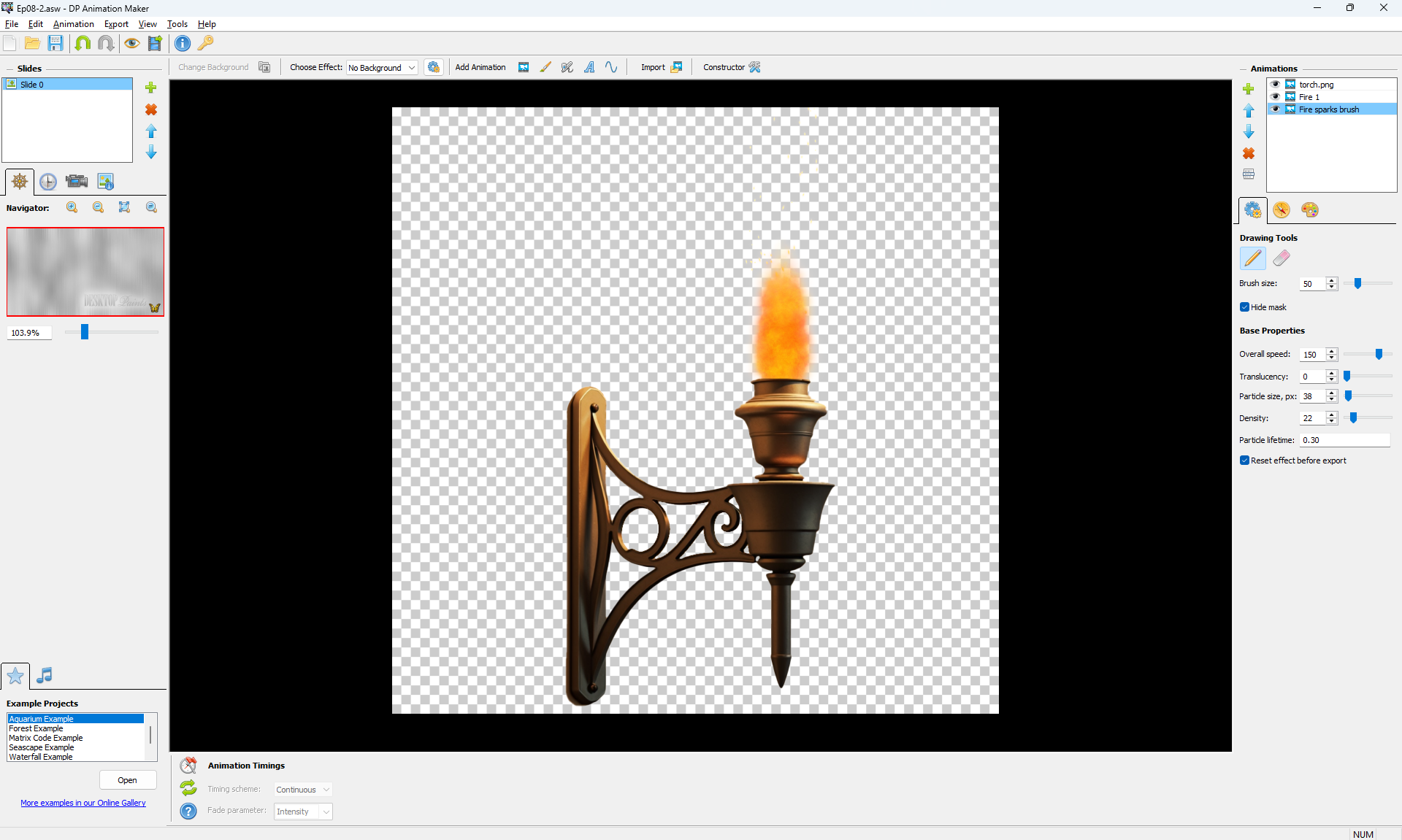Disable Reset effect before export
Viewport: 1402px width, 840px height.
coord(1244,461)
